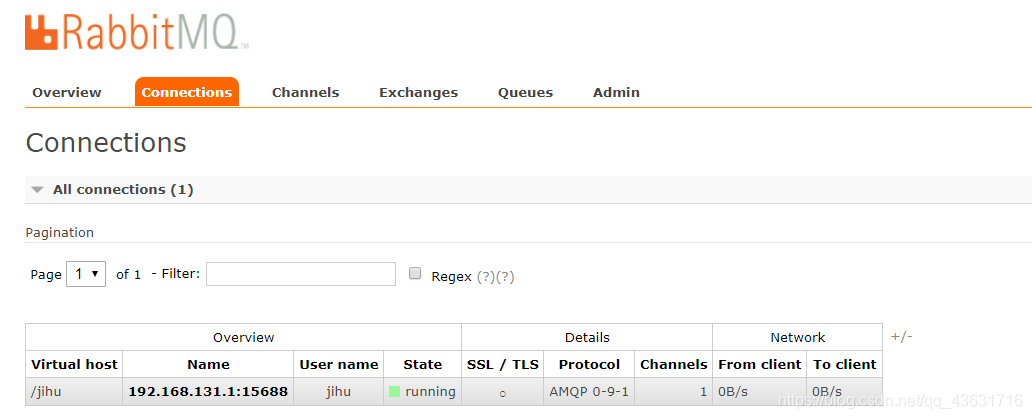Click the Connections page heading

point(106,143)
